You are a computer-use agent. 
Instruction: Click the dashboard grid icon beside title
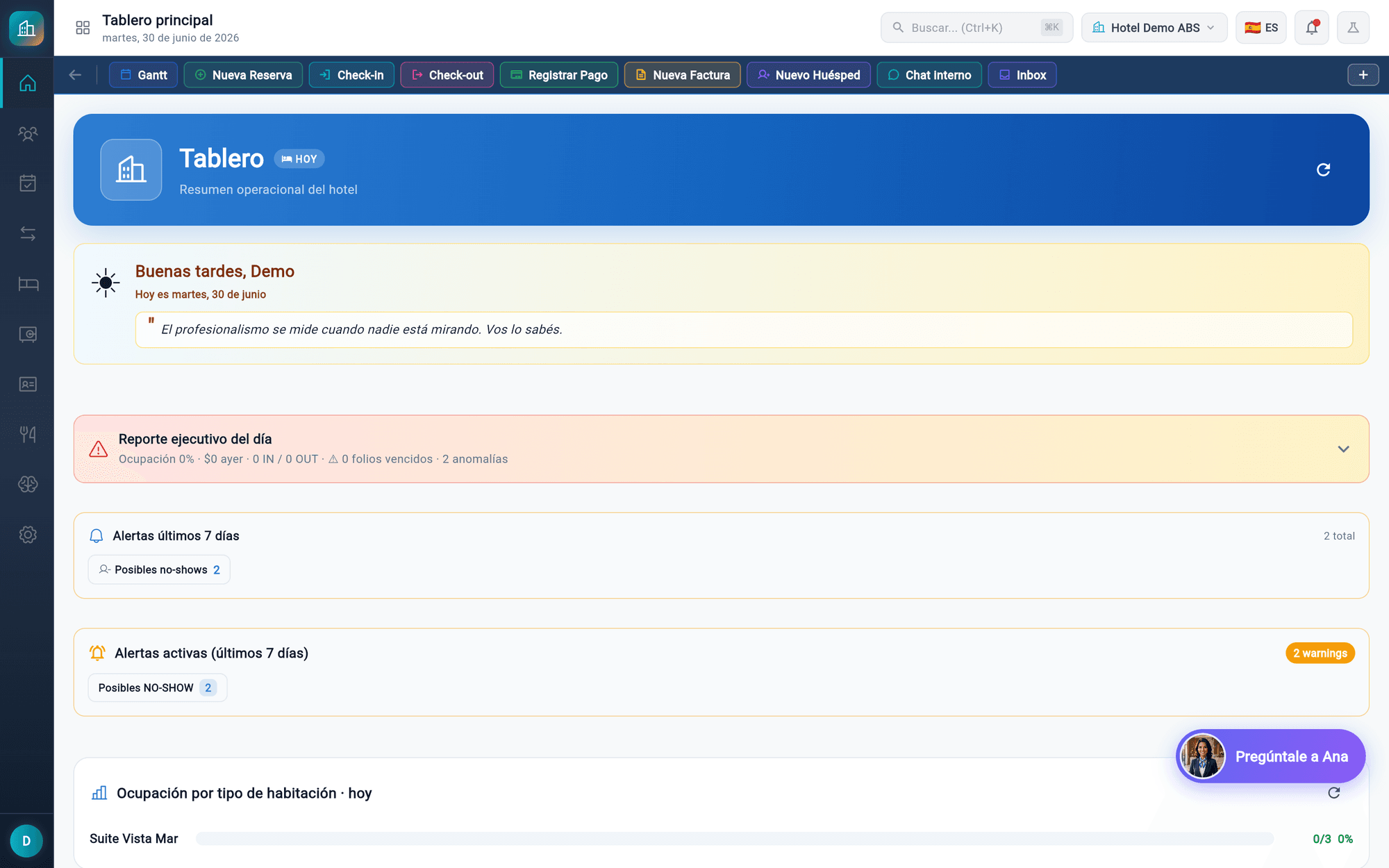point(83,28)
